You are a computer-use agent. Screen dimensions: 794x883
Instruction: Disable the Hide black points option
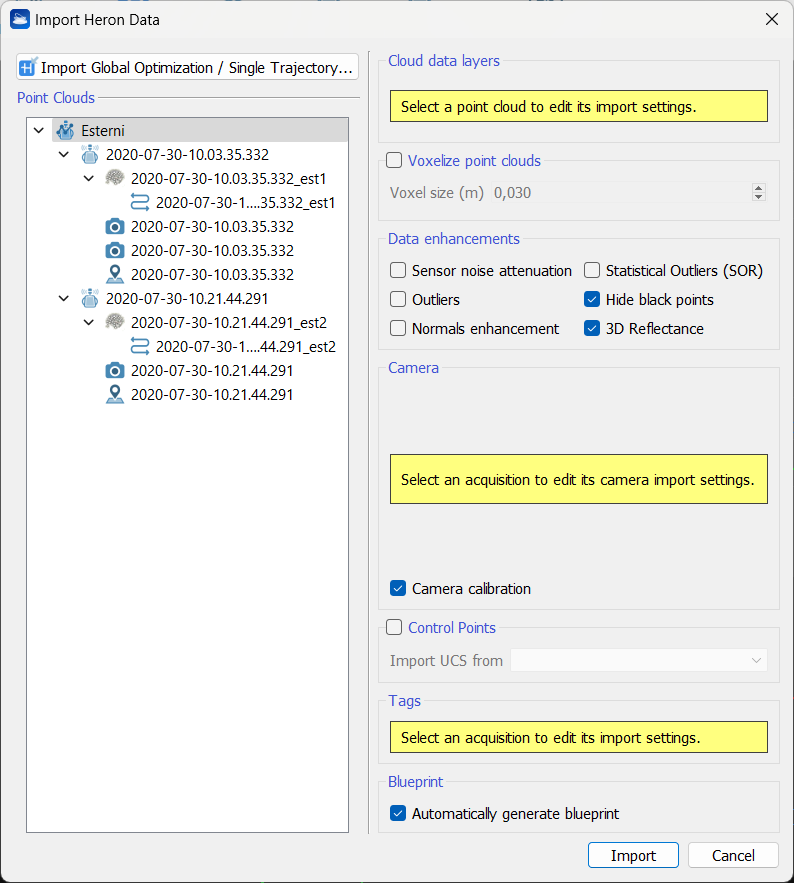click(592, 300)
